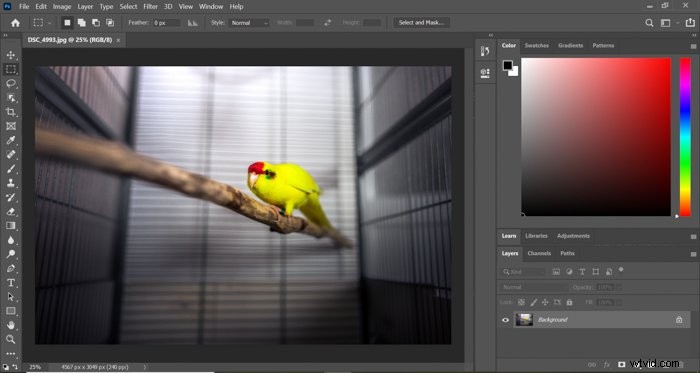Select the Horizontal Type tool
This screenshot has width=700, height=373.
tap(11, 282)
